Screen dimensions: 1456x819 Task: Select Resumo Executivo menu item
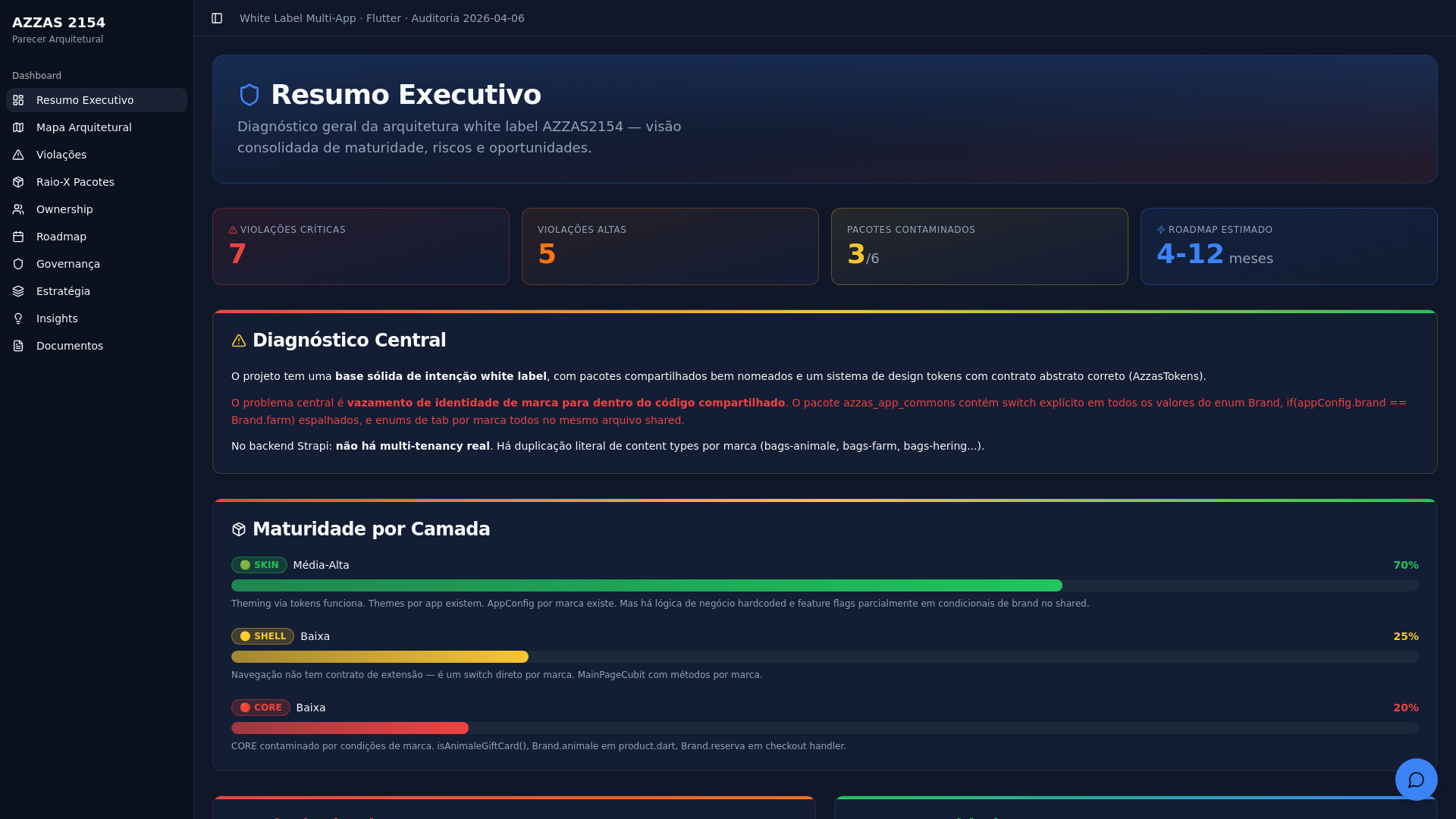tap(96, 100)
